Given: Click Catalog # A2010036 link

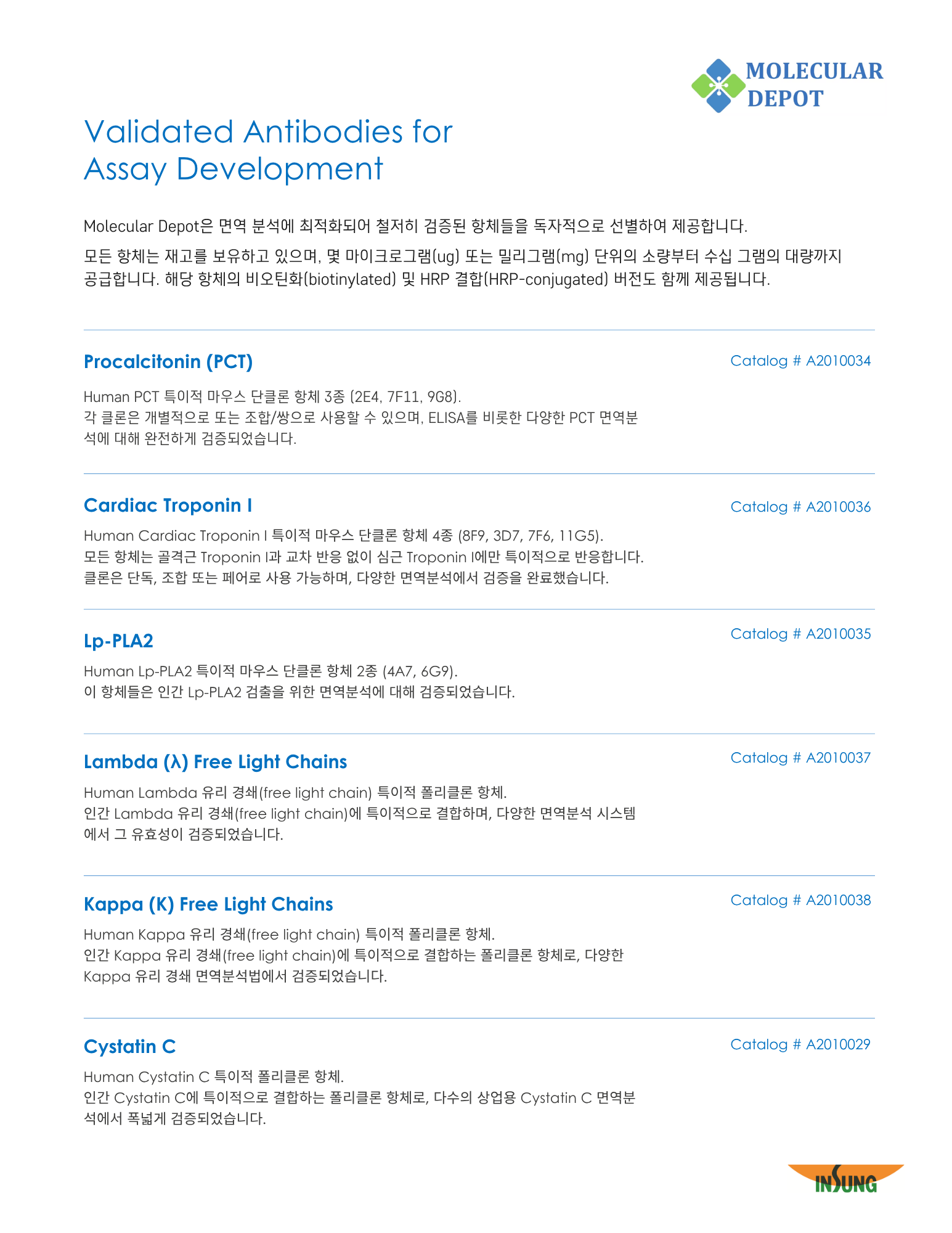Looking at the screenshot, I should 800,507.
